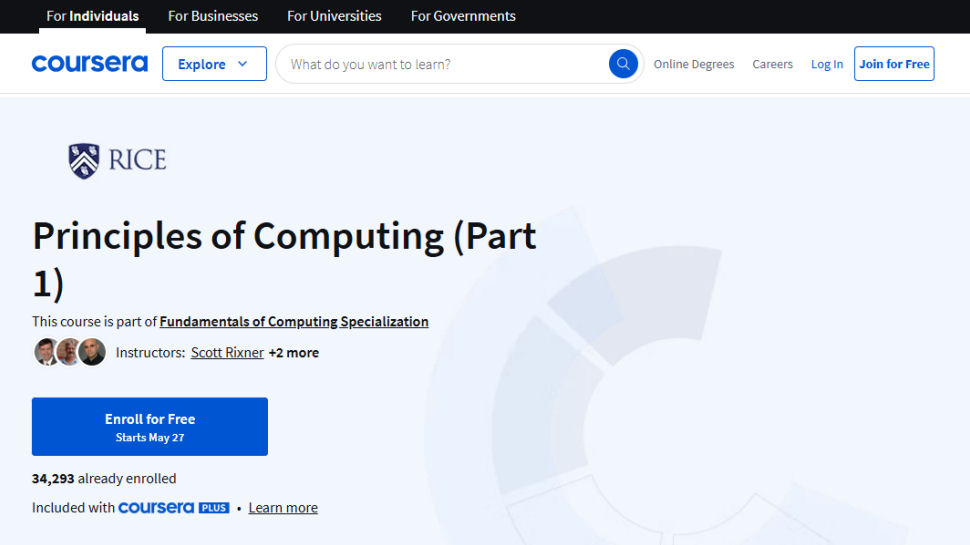Click the Coursera Plus logo badge
The width and height of the screenshot is (970, 545).
click(x=174, y=508)
